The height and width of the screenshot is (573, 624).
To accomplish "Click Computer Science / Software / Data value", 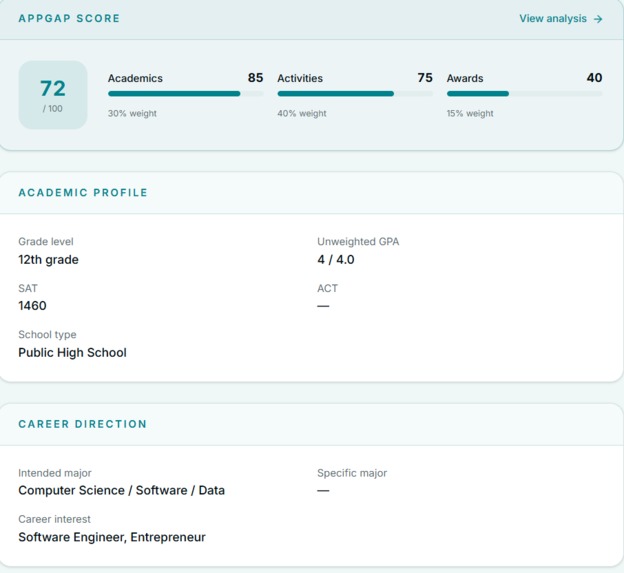I will coord(121,490).
